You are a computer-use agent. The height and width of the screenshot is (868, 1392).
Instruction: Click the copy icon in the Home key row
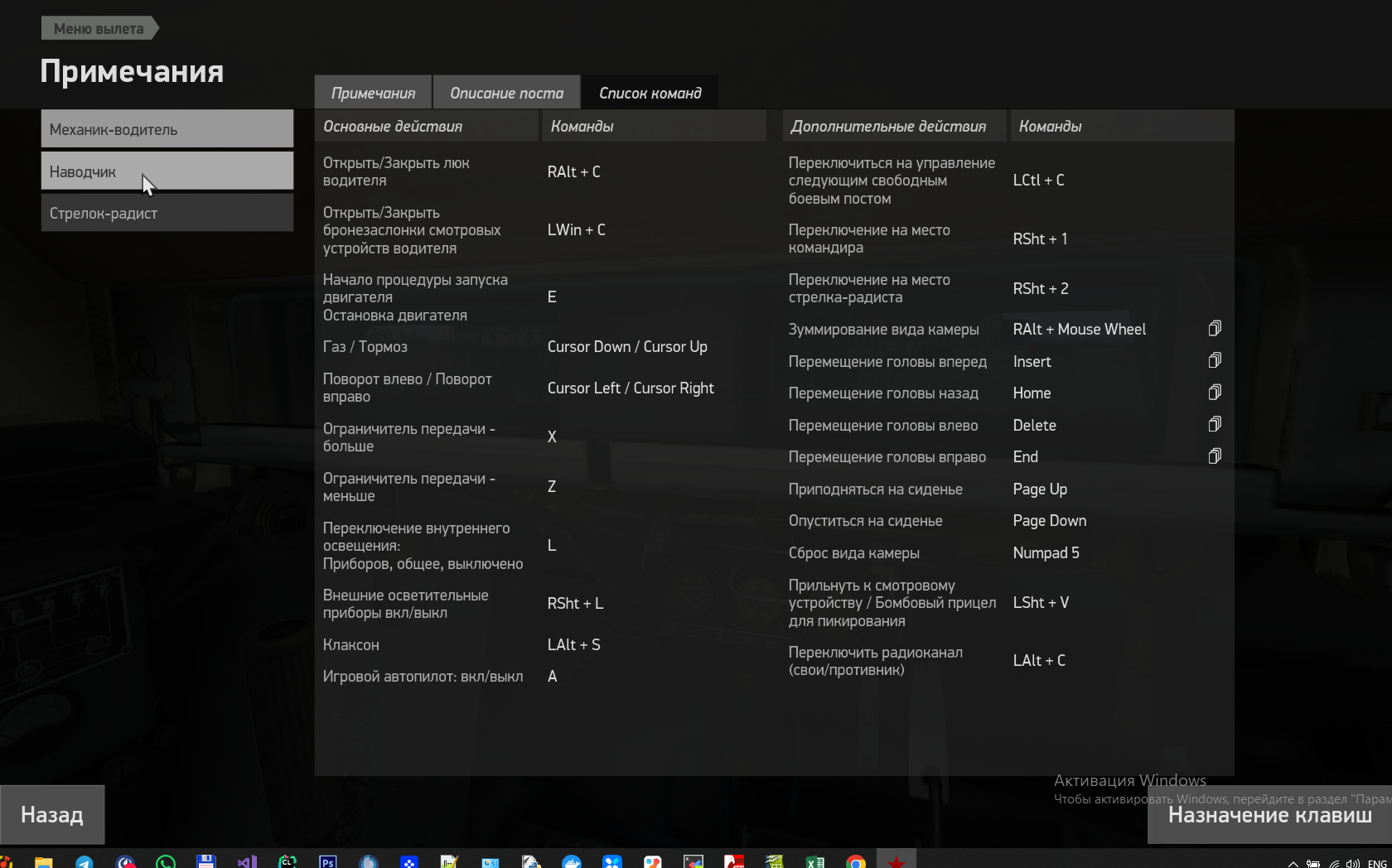coord(1214,393)
